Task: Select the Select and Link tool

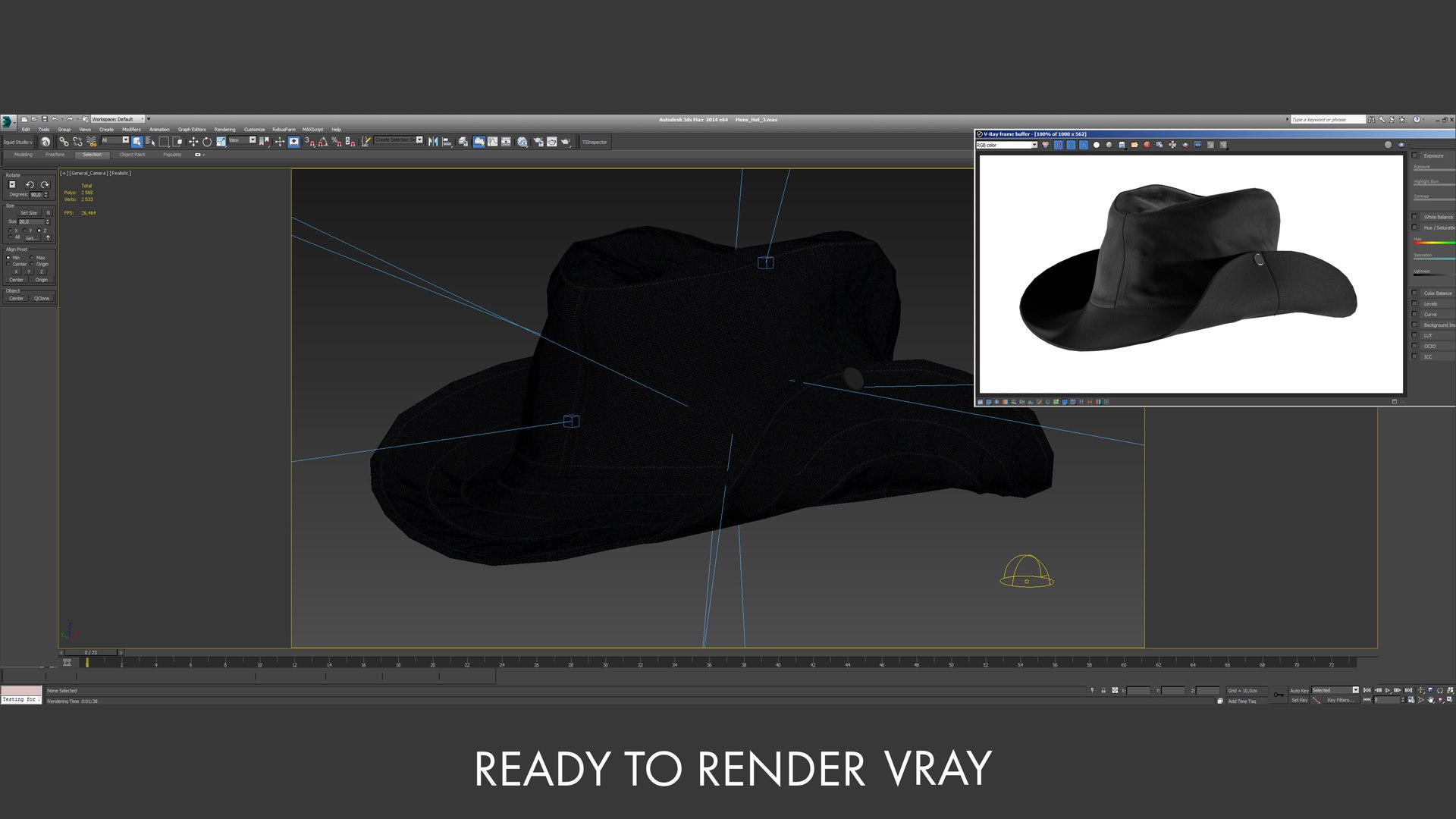Action: point(64,142)
